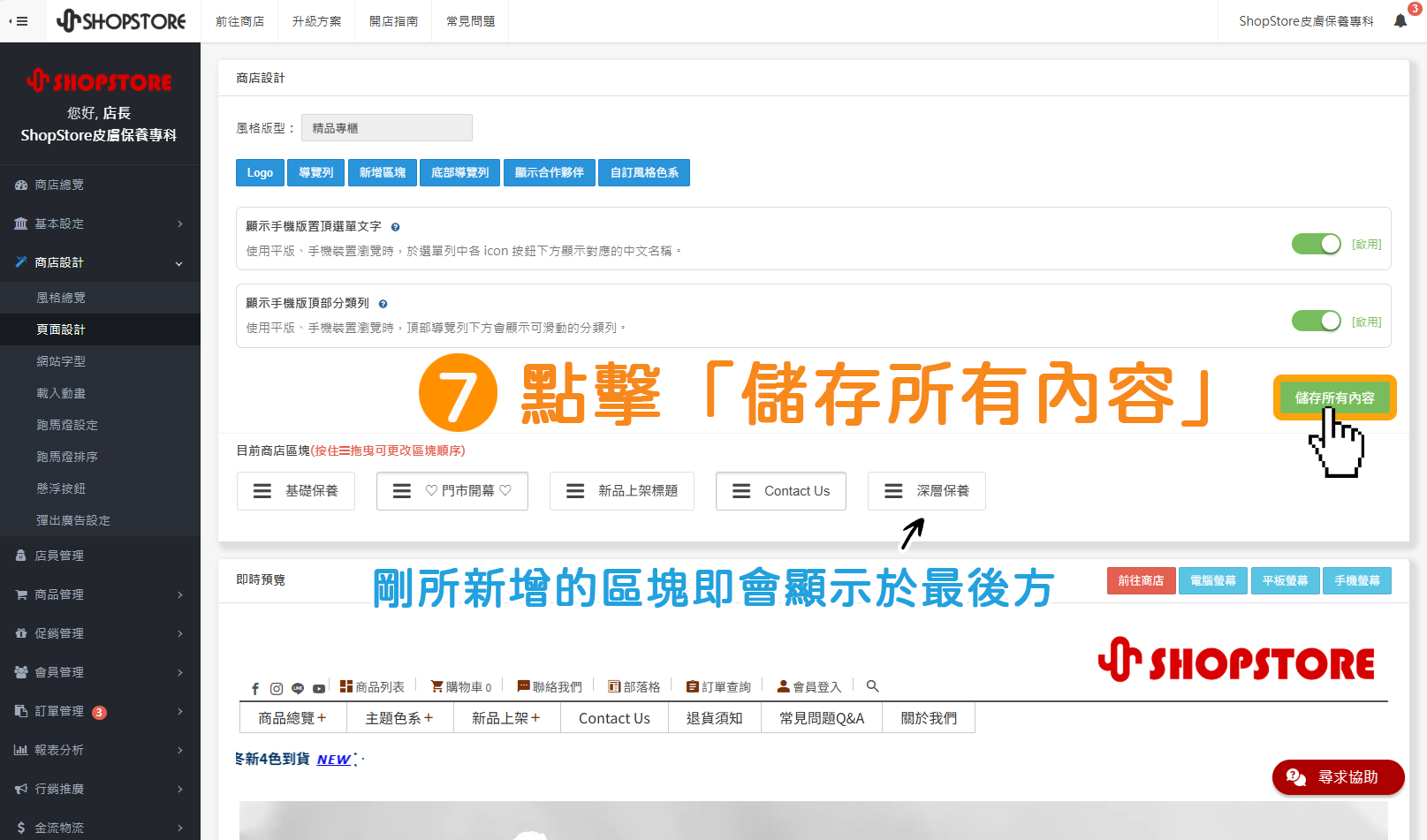
Task: Click the 報表分析 chart icon in sidebar
Action: (x=21, y=750)
